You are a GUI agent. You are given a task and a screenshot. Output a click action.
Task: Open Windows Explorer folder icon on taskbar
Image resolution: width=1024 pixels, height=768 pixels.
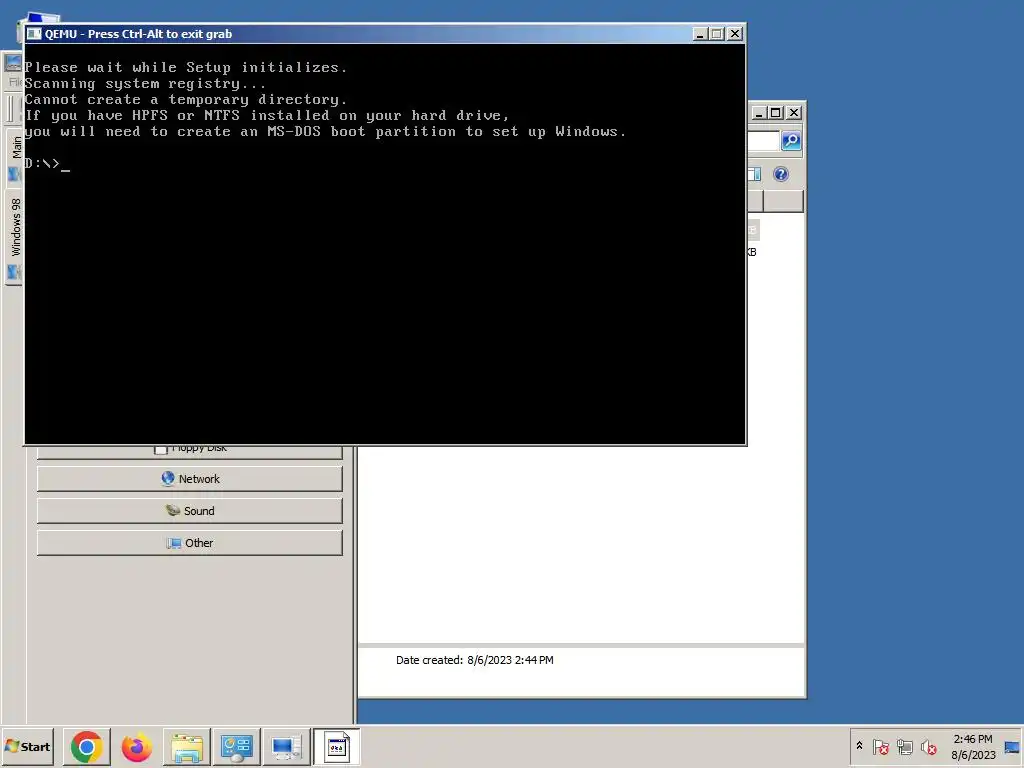pyautogui.click(x=187, y=746)
